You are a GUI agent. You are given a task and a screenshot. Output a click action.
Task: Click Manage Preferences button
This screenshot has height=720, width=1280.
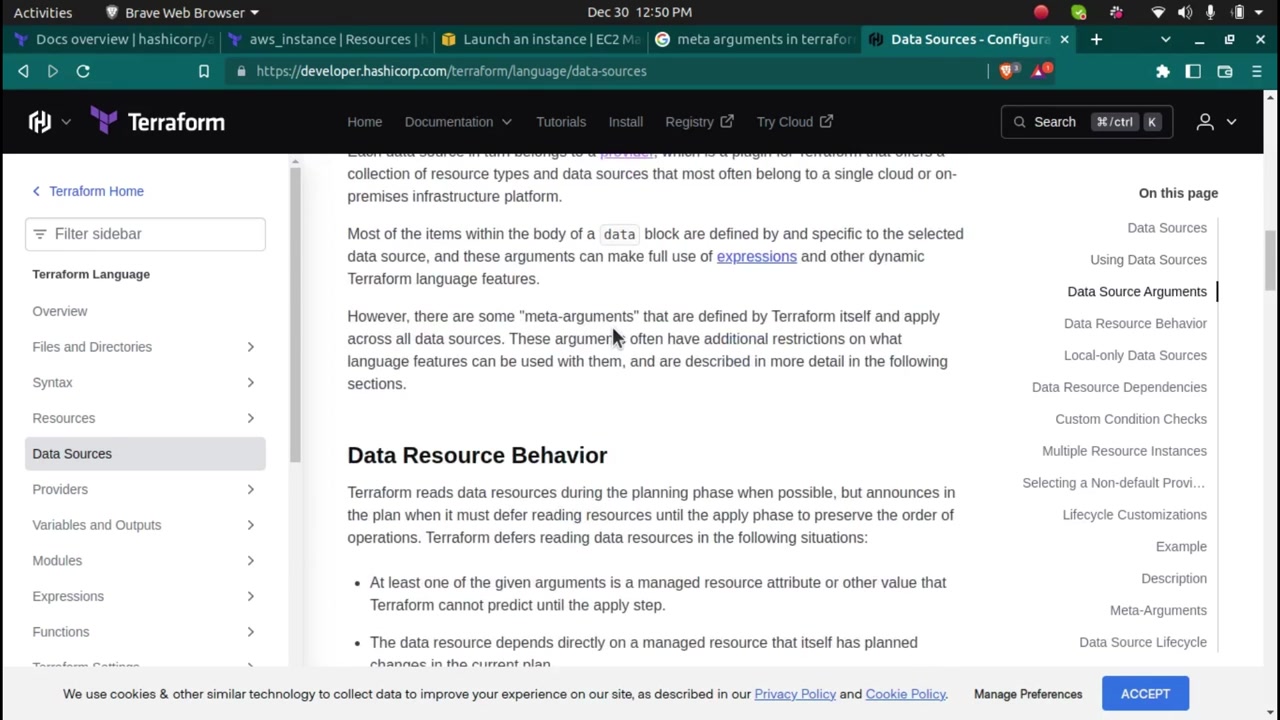[x=1028, y=694]
